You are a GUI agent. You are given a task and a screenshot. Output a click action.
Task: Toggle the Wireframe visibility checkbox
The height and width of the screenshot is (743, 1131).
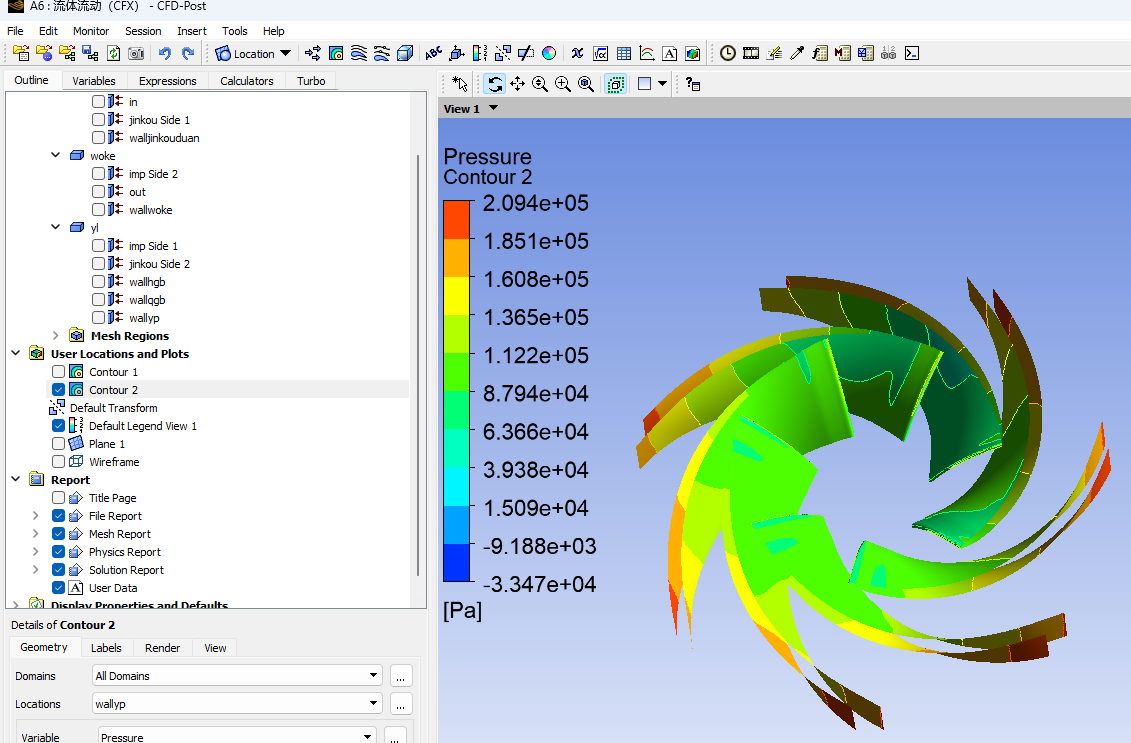click(58, 462)
